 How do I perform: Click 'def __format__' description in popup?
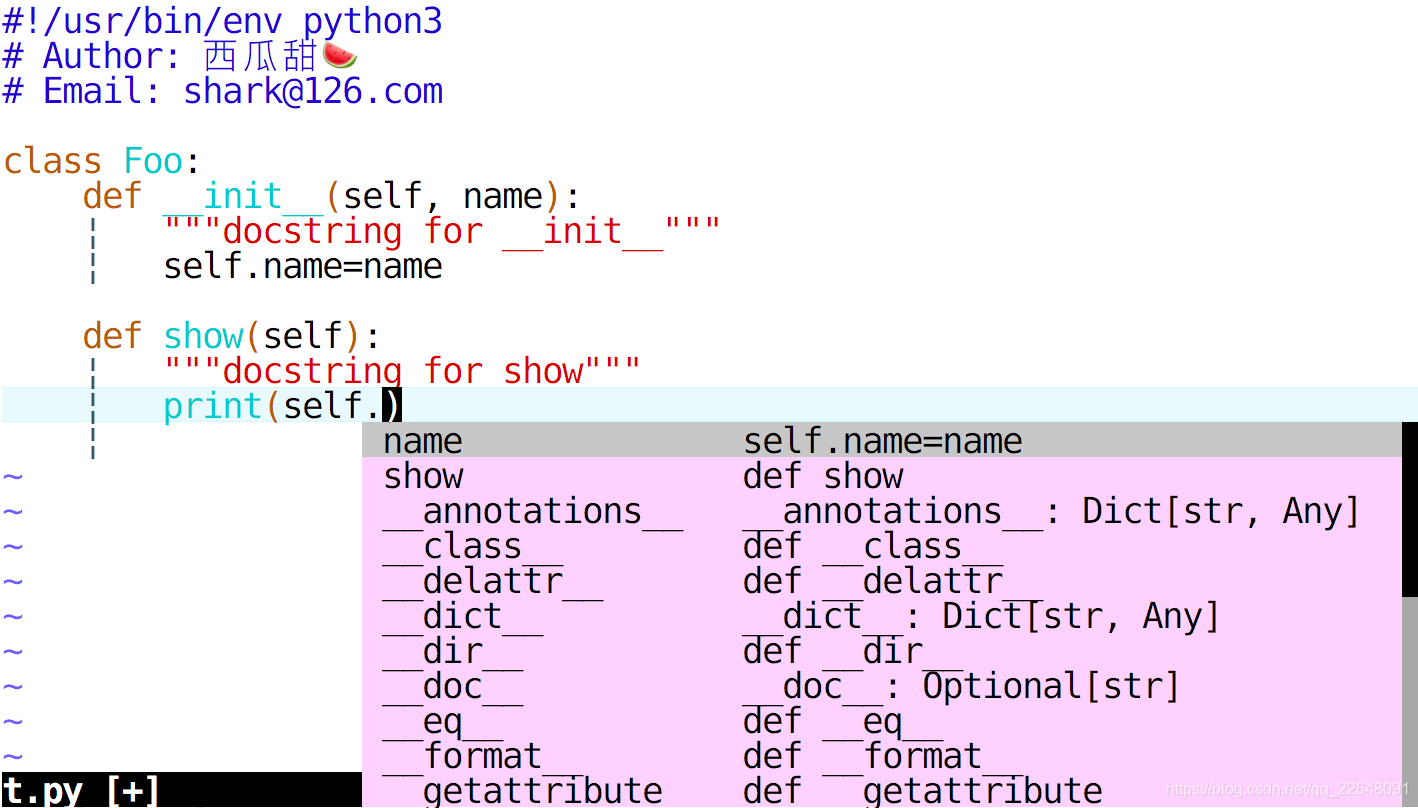pyautogui.click(x=883, y=756)
